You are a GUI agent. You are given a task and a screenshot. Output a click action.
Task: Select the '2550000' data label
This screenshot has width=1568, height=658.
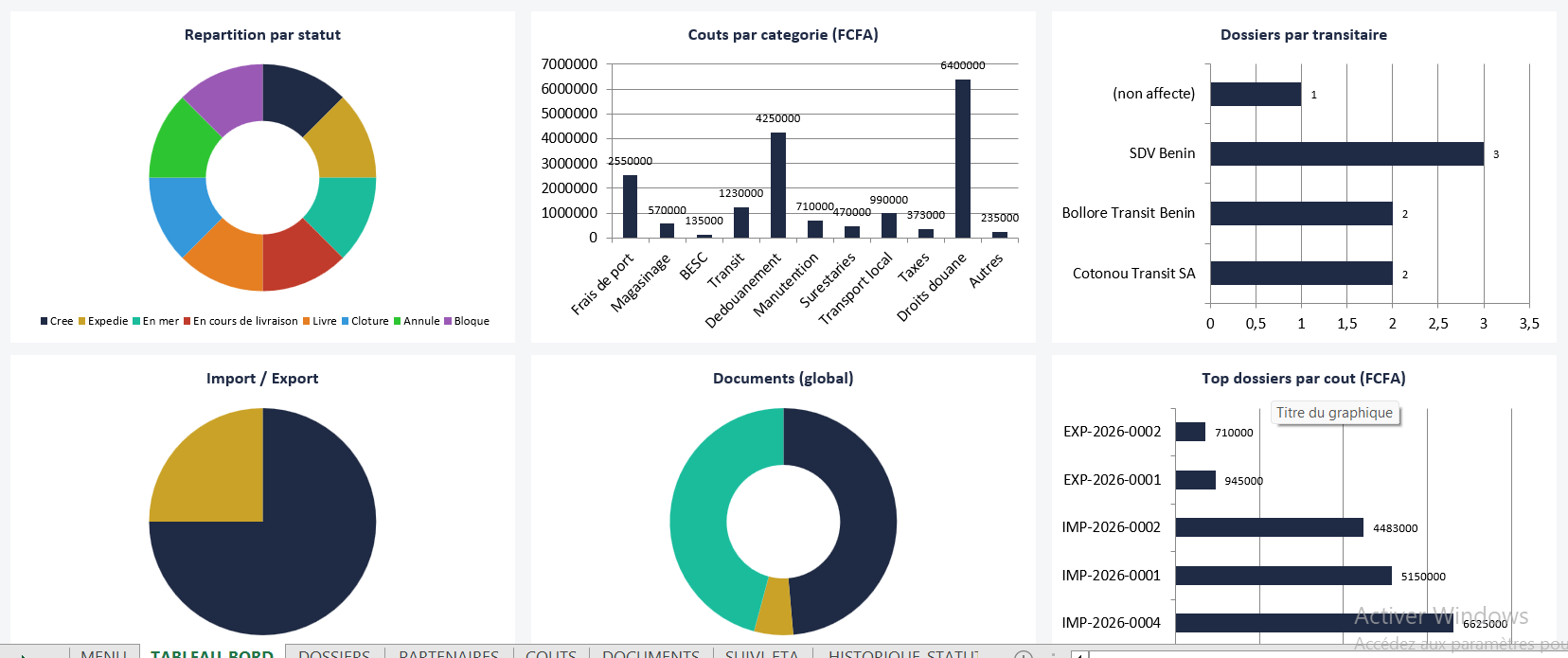(x=631, y=161)
